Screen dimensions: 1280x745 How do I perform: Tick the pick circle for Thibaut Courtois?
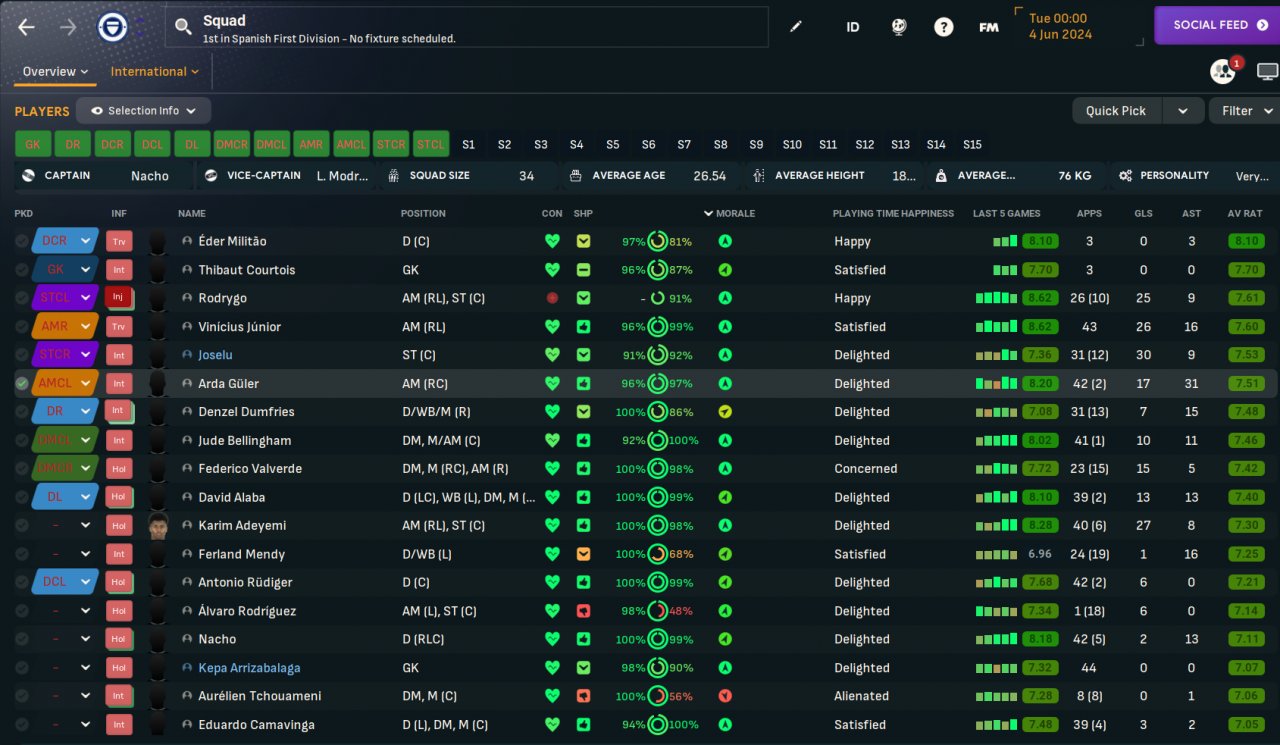point(22,270)
